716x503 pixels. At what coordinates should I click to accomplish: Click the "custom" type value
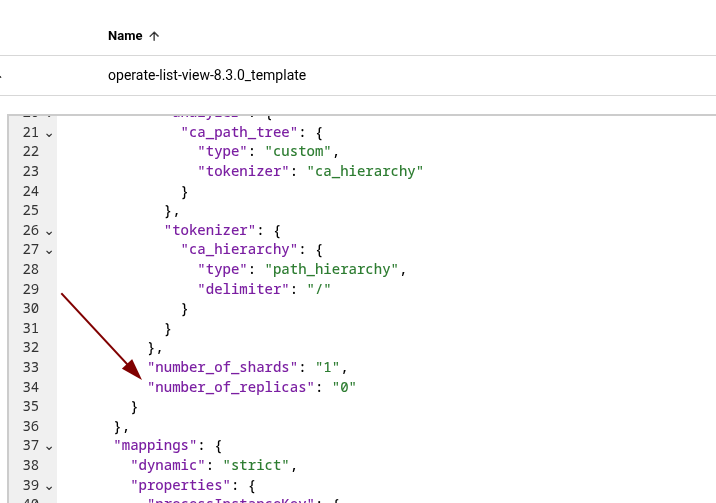pyautogui.click(x=298, y=152)
